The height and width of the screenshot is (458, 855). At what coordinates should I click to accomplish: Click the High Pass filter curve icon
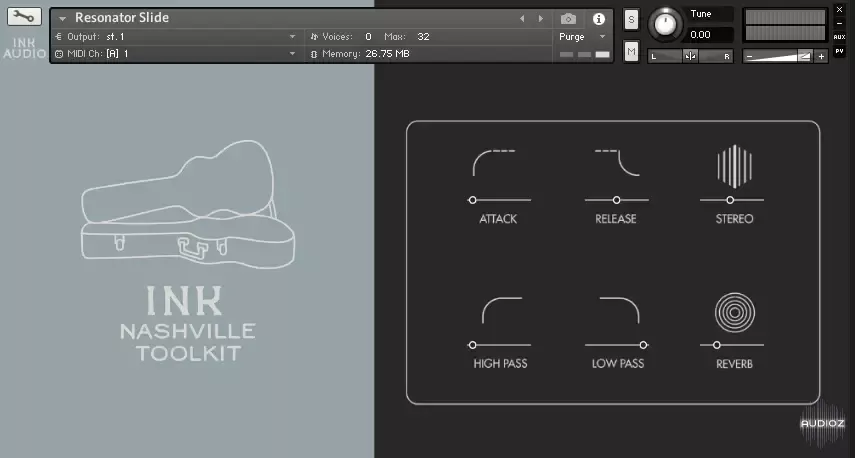point(502,310)
